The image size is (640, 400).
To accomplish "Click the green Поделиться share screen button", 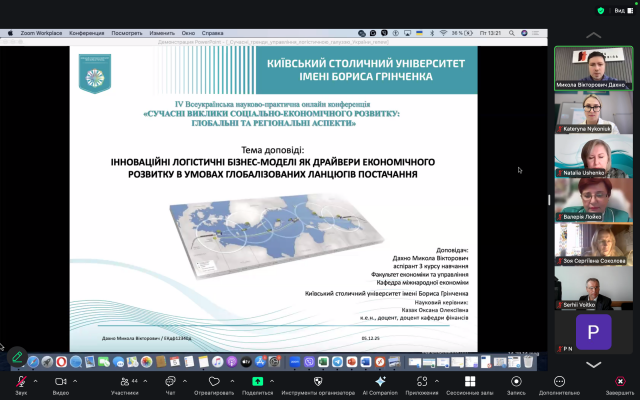I will coord(257,381).
